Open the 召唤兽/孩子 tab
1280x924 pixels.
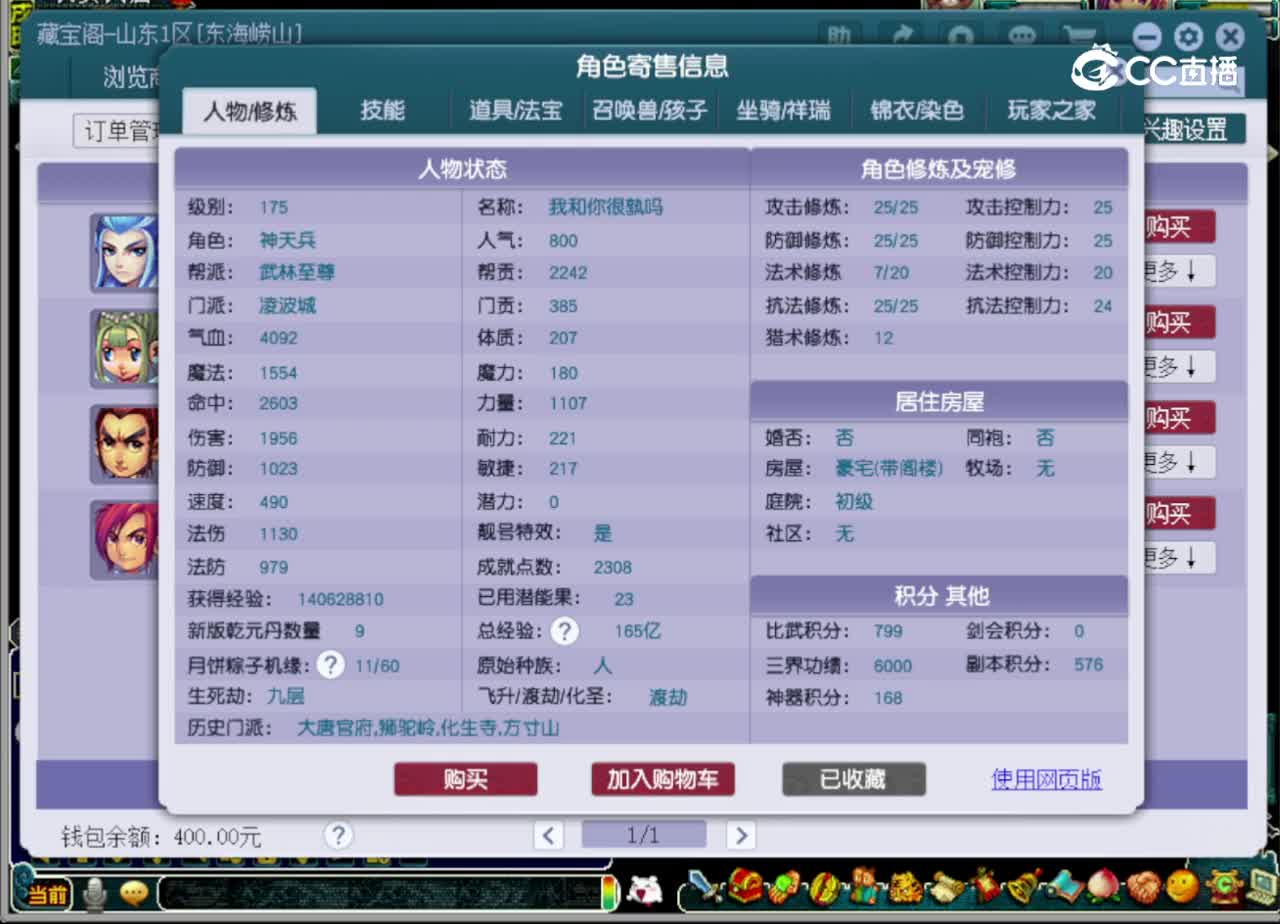(x=649, y=112)
